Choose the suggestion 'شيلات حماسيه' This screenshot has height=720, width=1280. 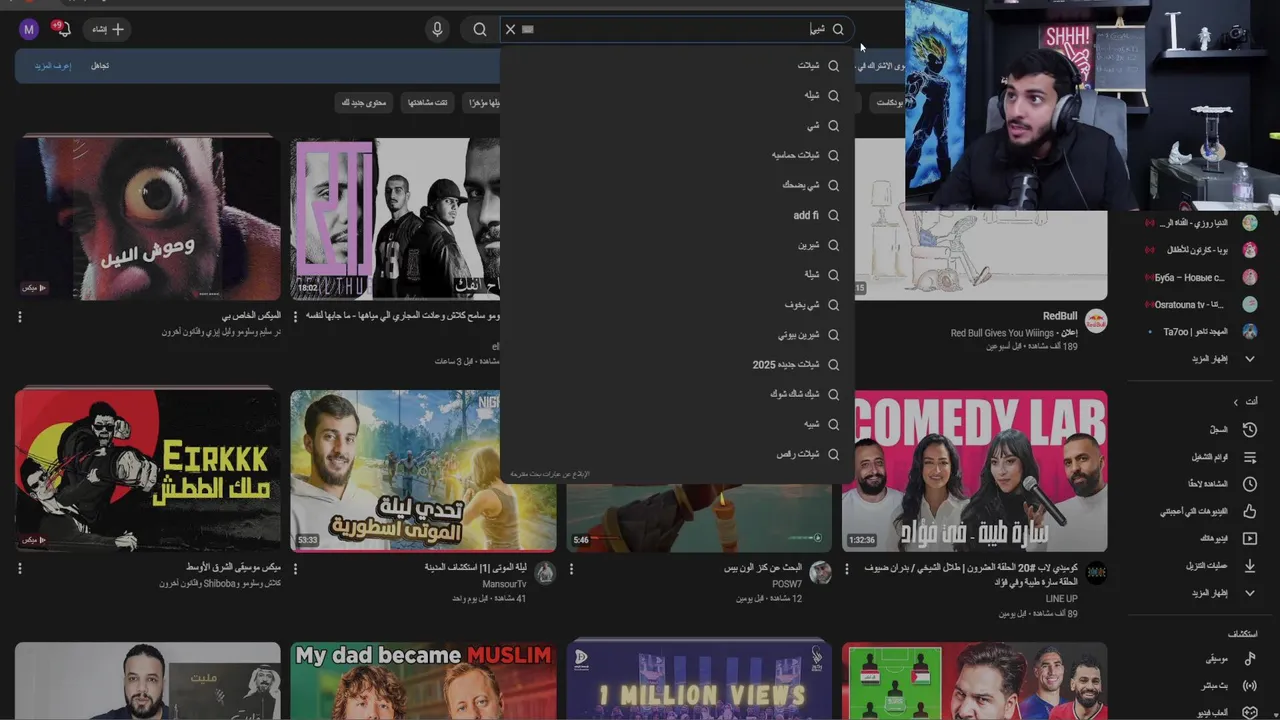[677, 155]
